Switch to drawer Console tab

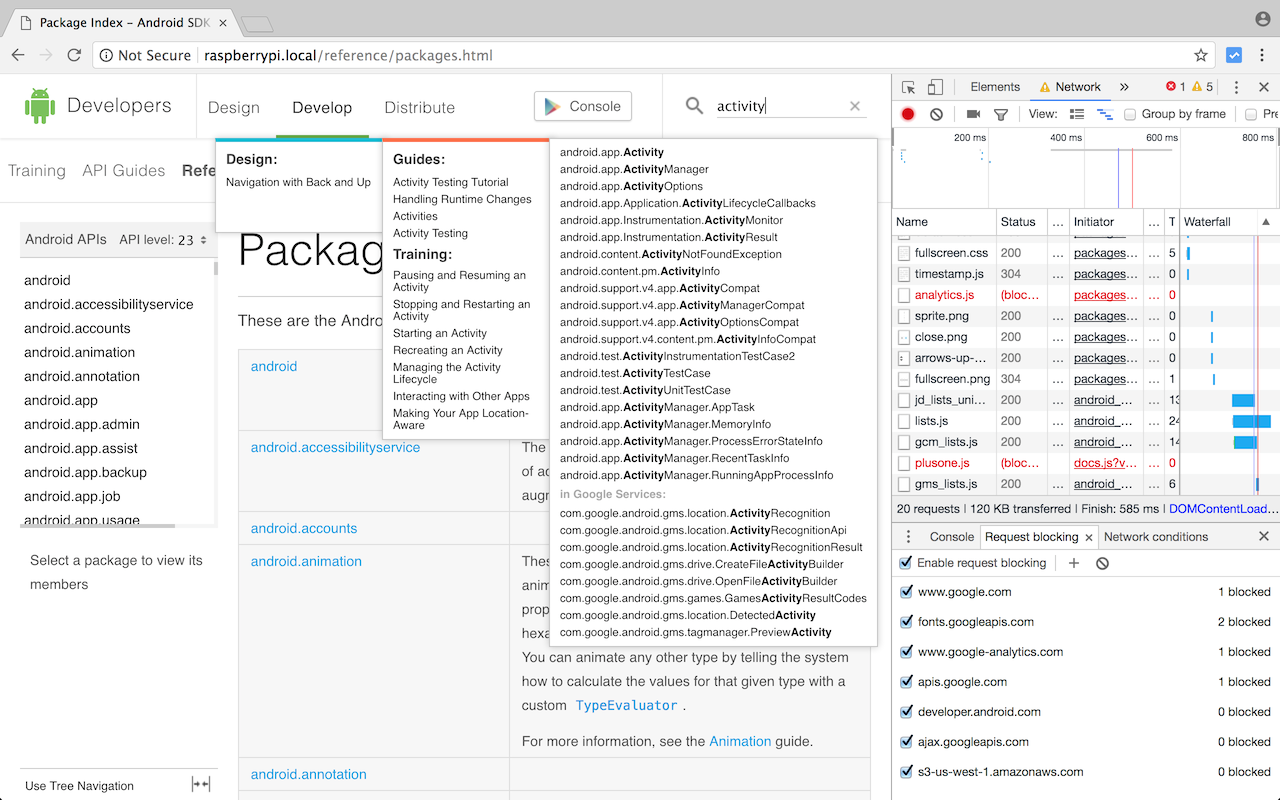(x=952, y=537)
